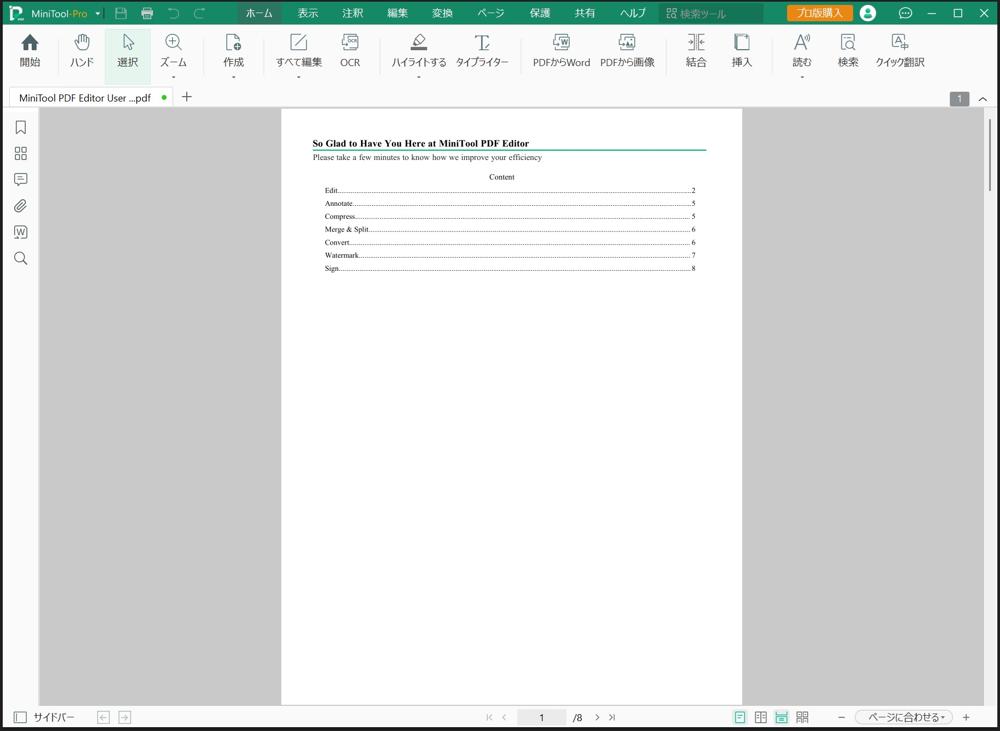Open the feedback chat bubble icon
The width and height of the screenshot is (1000, 731).
coord(905,13)
